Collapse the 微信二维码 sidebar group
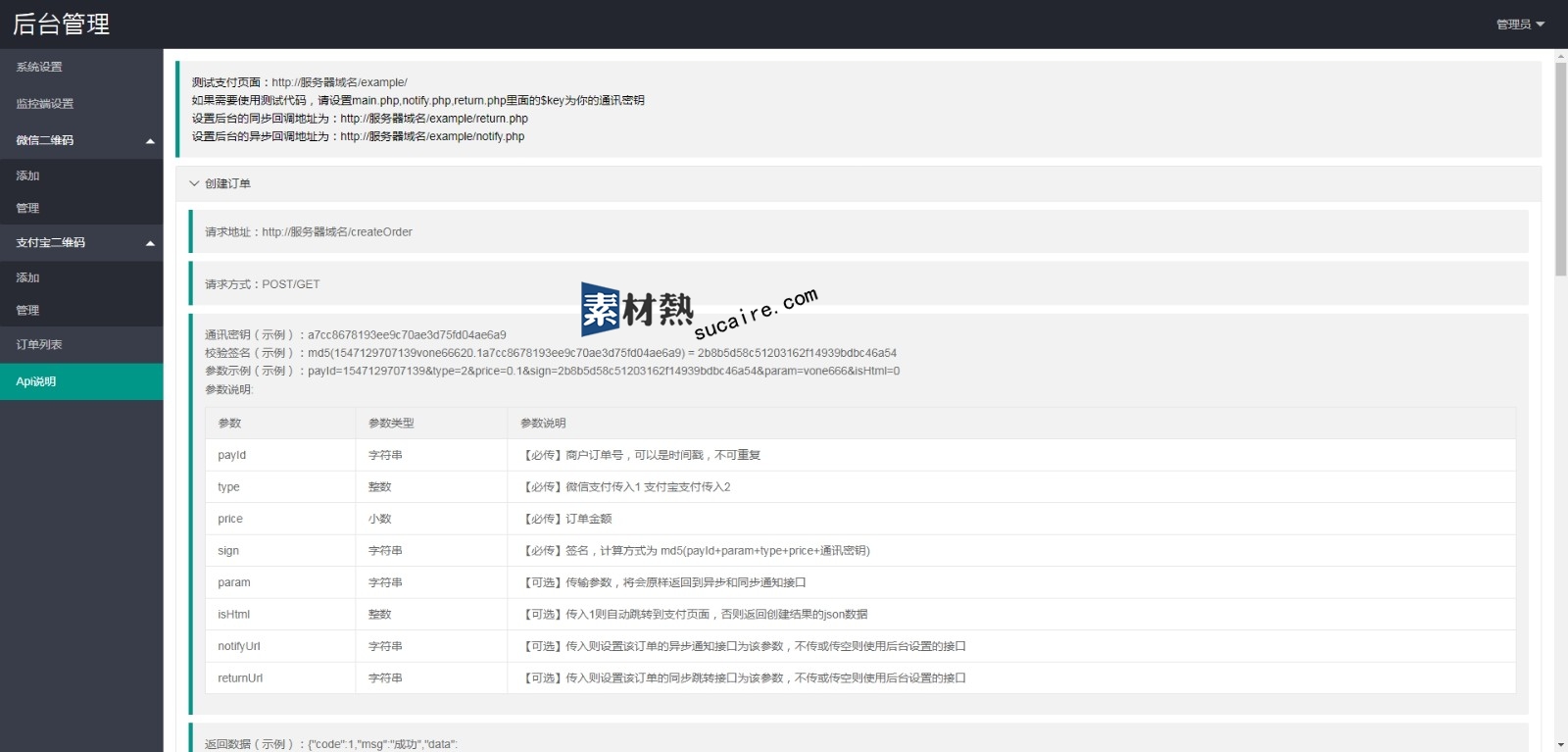This screenshot has height=752, width=1568. coord(81,140)
